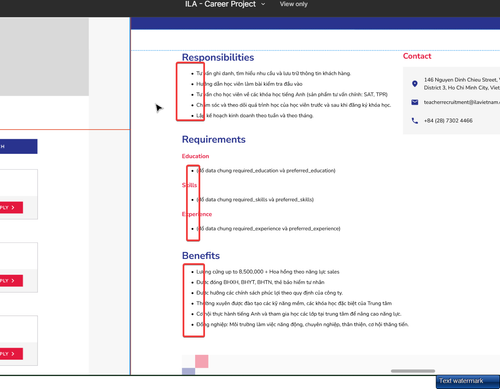Click the teacherrecruitment email address
The height and width of the screenshot is (389, 500).
(x=462, y=102)
